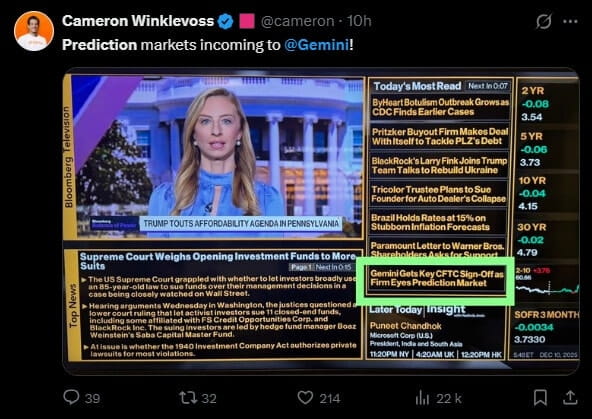Click the 10h timestamp

(x=359, y=21)
